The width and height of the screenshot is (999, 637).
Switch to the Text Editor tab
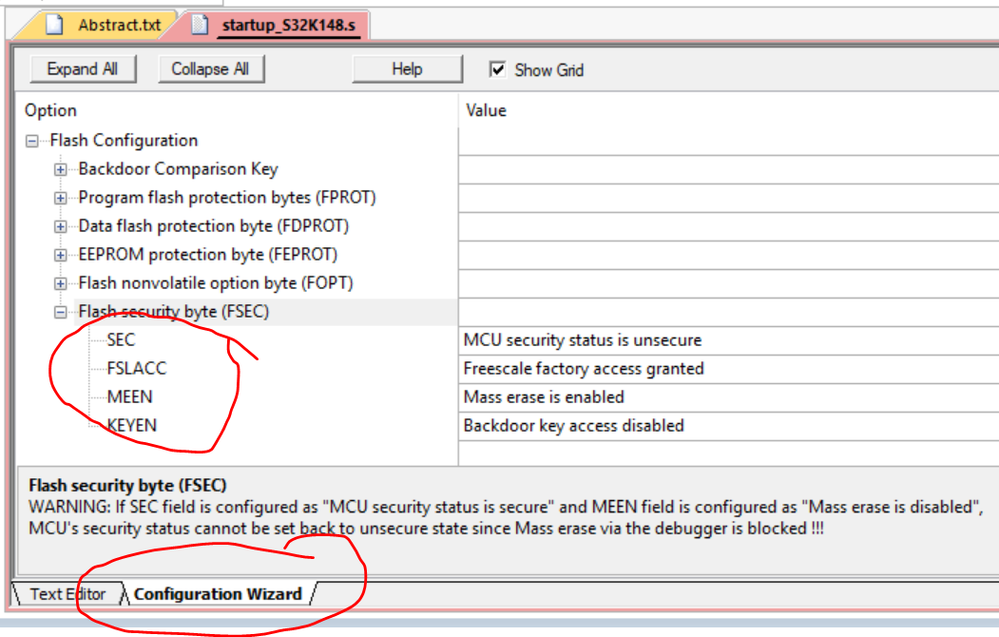pos(67,593)
